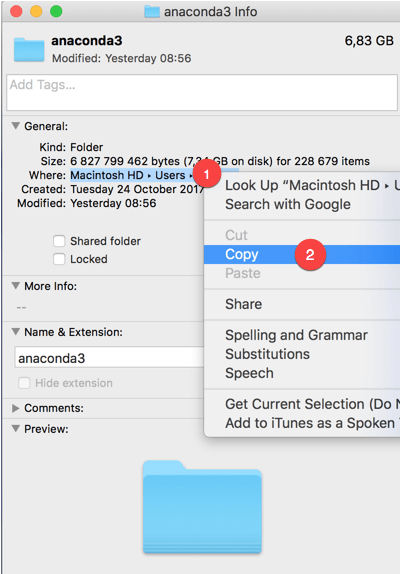
Task: Collapse the General section
Action: (x=15, y=126)
